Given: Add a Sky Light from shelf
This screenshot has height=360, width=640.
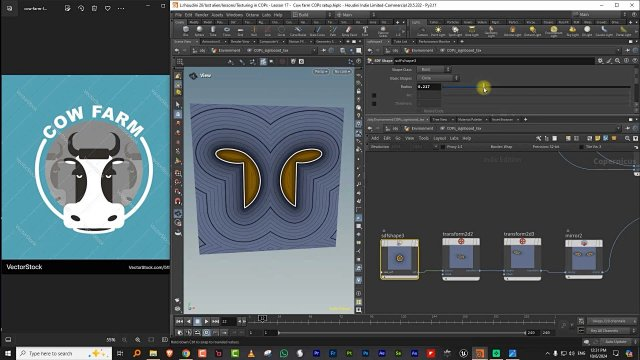Looking at the screenshot, I should pos(573,31).
